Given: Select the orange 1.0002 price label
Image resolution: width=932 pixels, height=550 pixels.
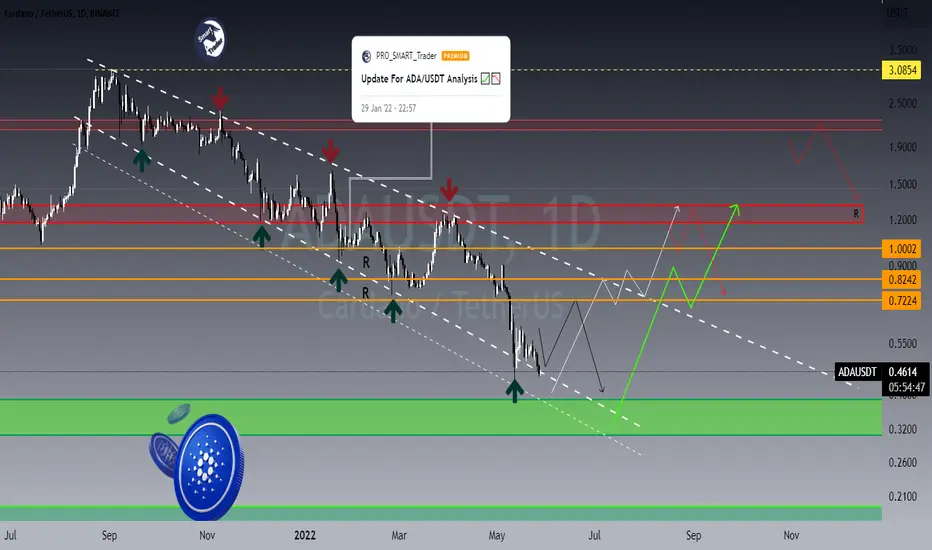Looking at the screenshot, I should click(902, 249).
